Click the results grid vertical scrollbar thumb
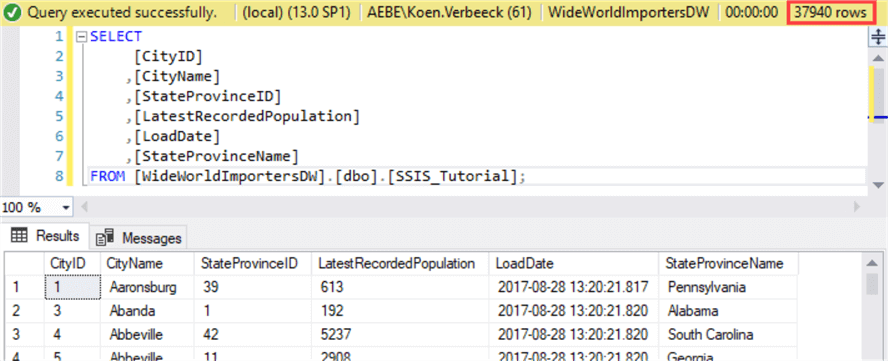Screen dimensions: 888x361 tap(872, 284)
